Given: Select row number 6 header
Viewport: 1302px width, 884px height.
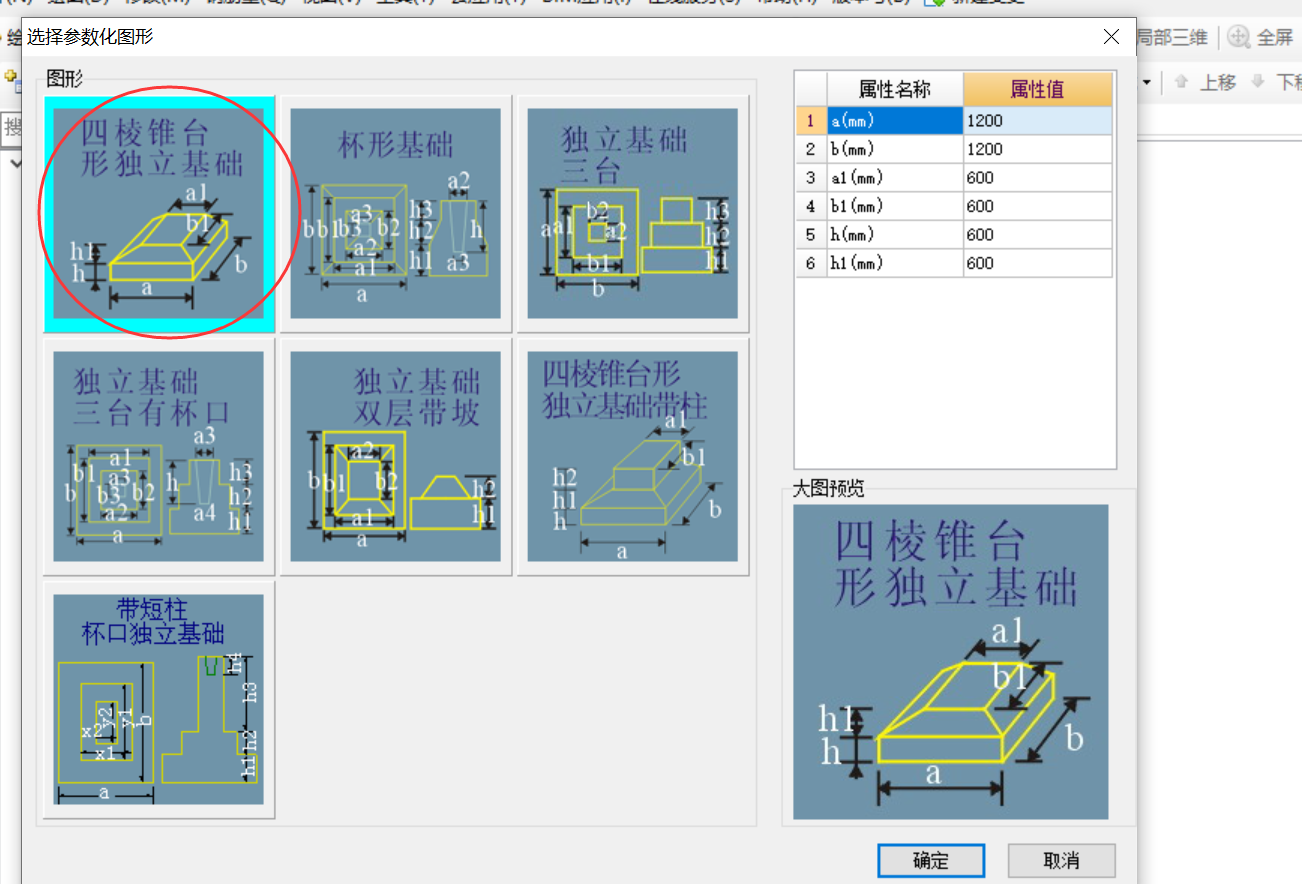Looking at the screenshot, I should pos(811,263).
